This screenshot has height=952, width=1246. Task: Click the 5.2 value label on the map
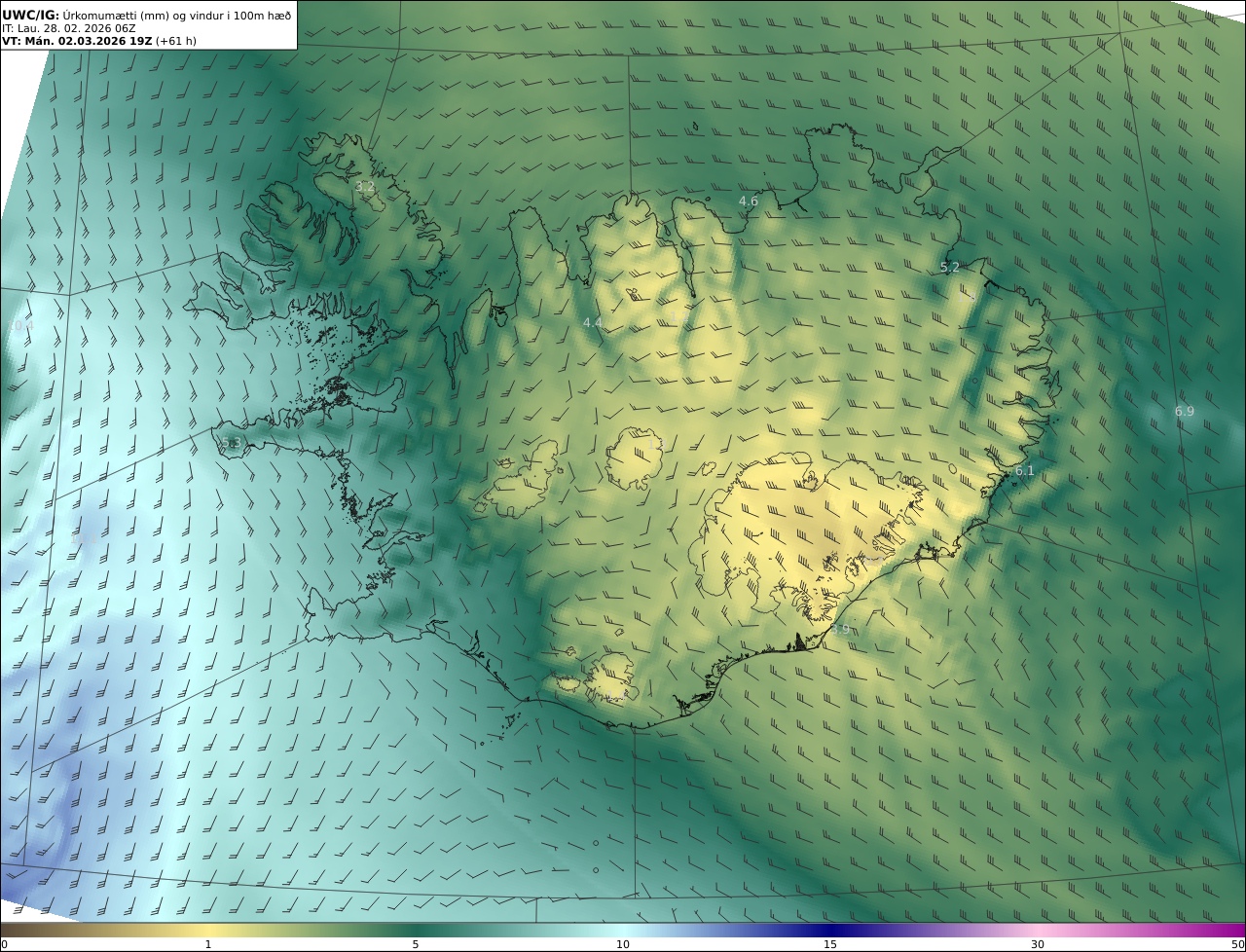(949, 267)
